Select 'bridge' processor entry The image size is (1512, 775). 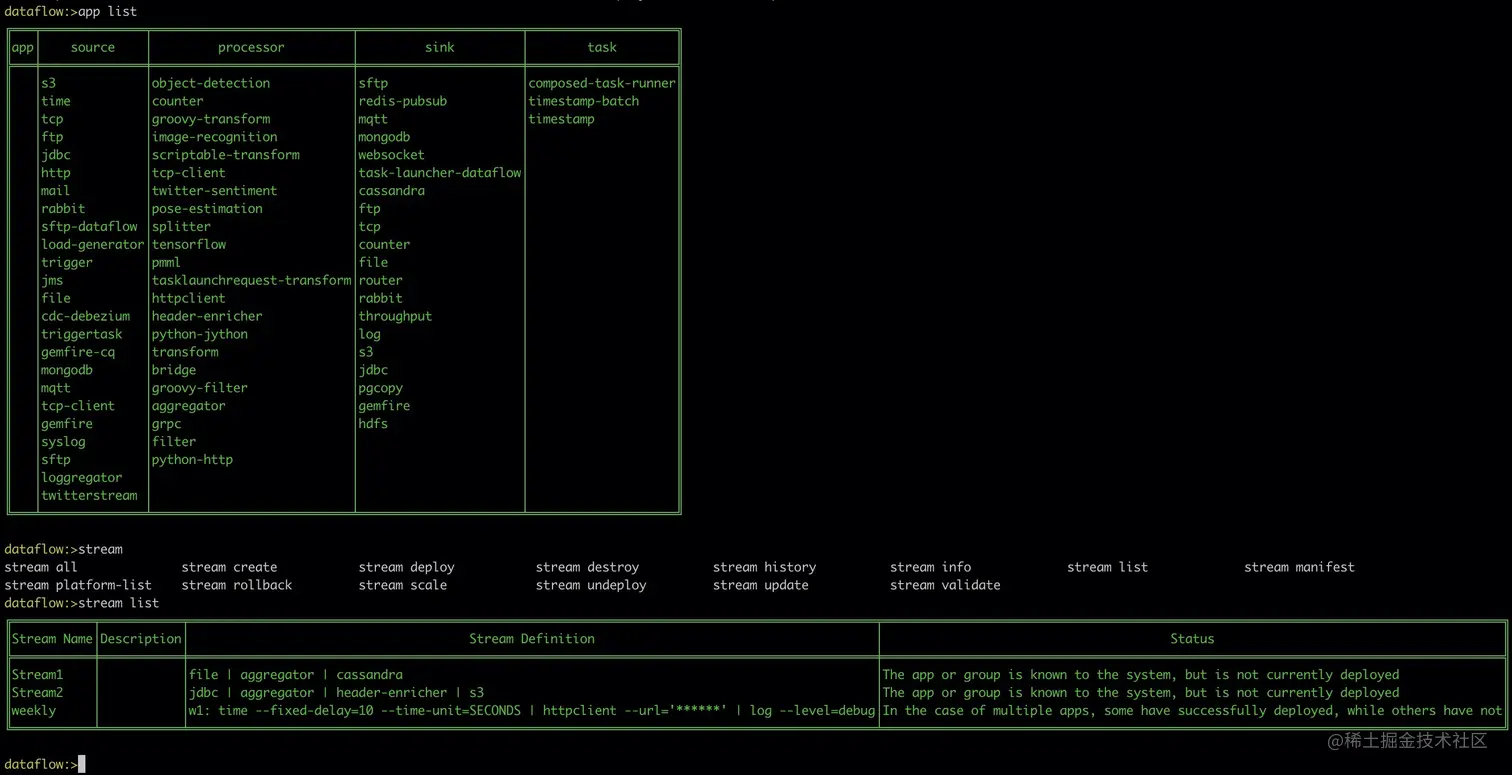click(x=174, y=370)
